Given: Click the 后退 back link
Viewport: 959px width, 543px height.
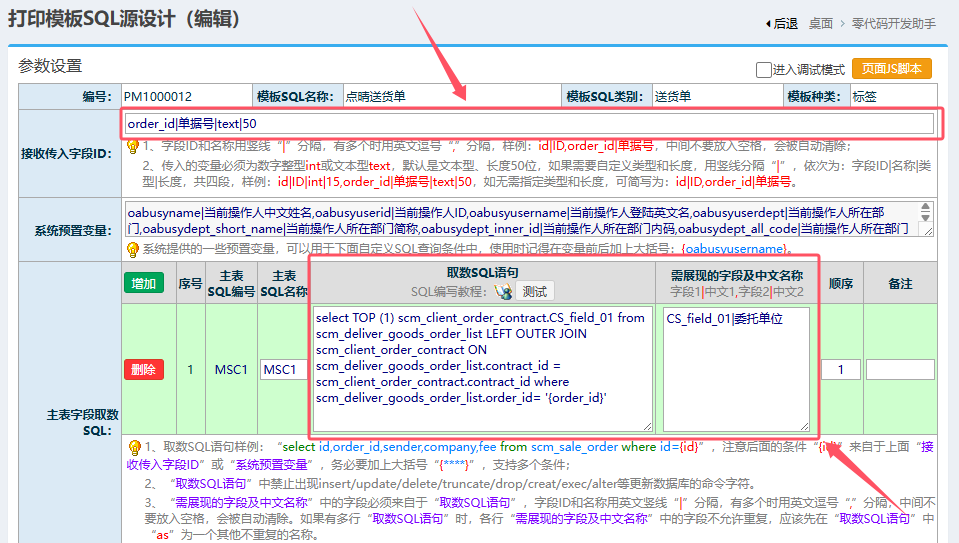Looking at the screenshot, I should click(x=786, y=23).
